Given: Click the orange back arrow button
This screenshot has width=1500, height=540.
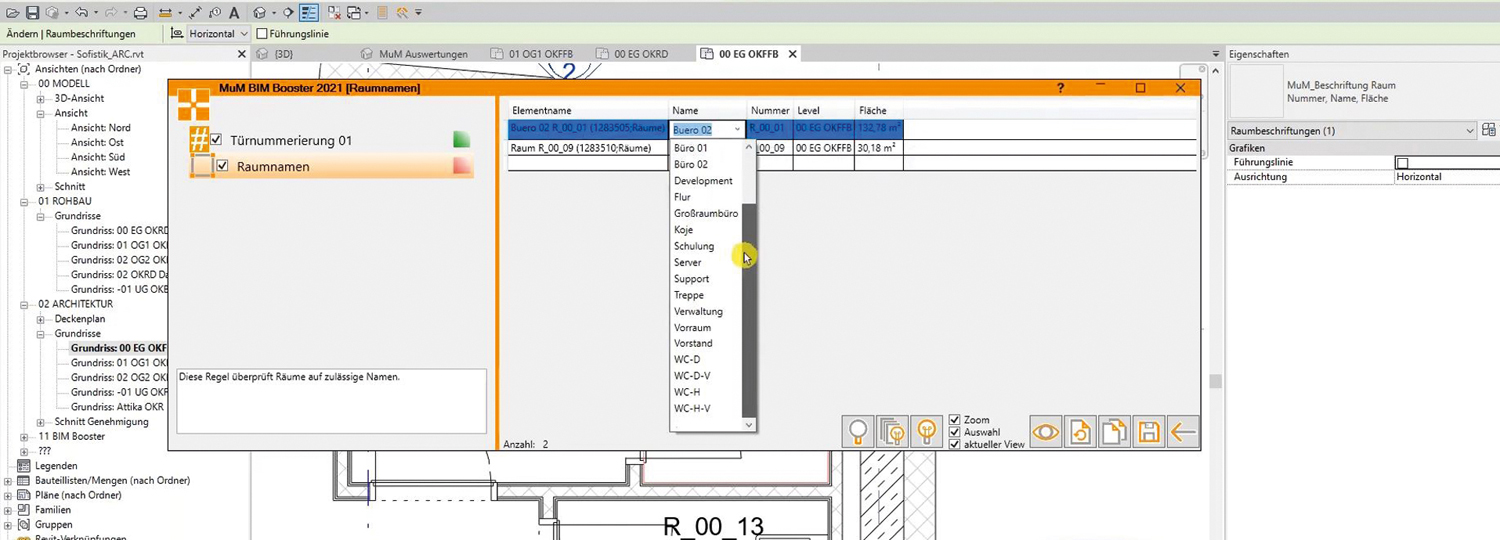Looking at the screenshot, I should (x=1183, y=432).
